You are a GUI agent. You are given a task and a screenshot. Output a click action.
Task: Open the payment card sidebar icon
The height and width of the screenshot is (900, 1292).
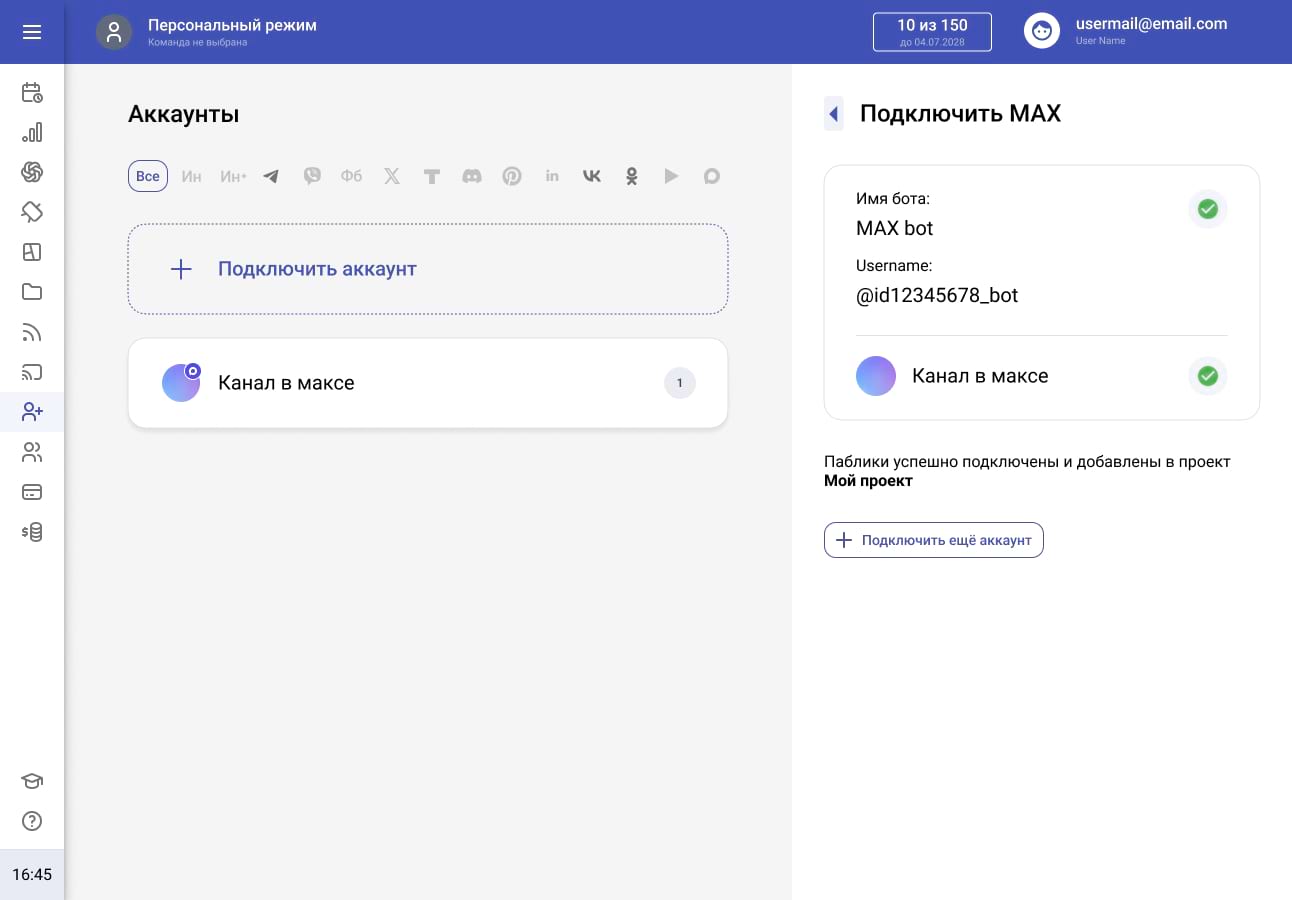click(x=32, y=492)
